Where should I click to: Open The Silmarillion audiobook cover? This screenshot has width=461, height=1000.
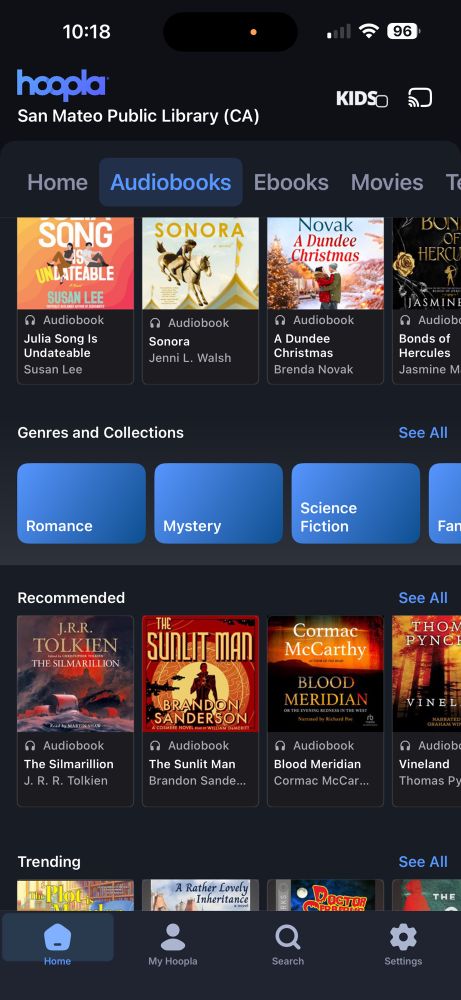click(x=75, y=673)
